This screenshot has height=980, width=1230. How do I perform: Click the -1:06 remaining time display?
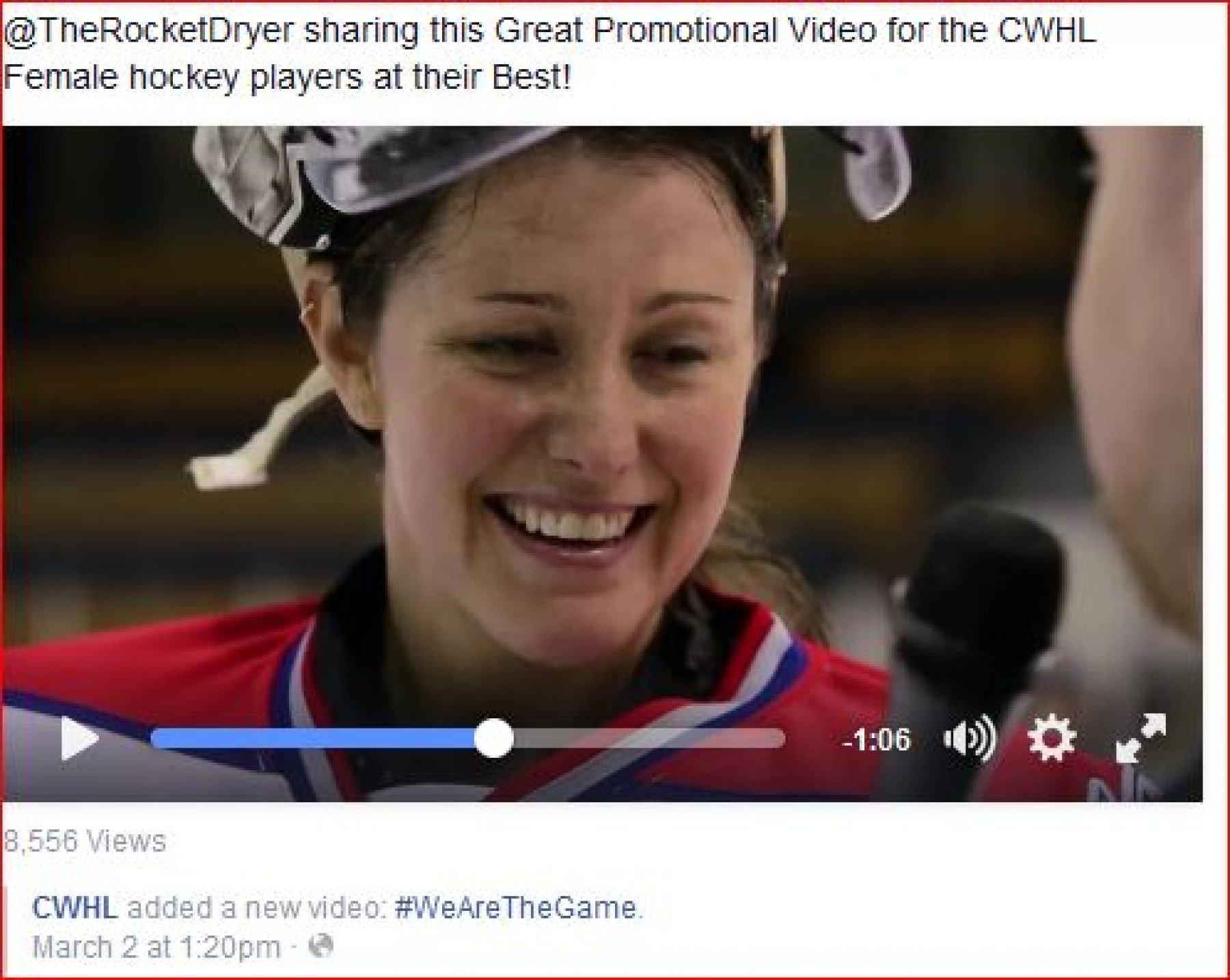[x=877, y=739]
